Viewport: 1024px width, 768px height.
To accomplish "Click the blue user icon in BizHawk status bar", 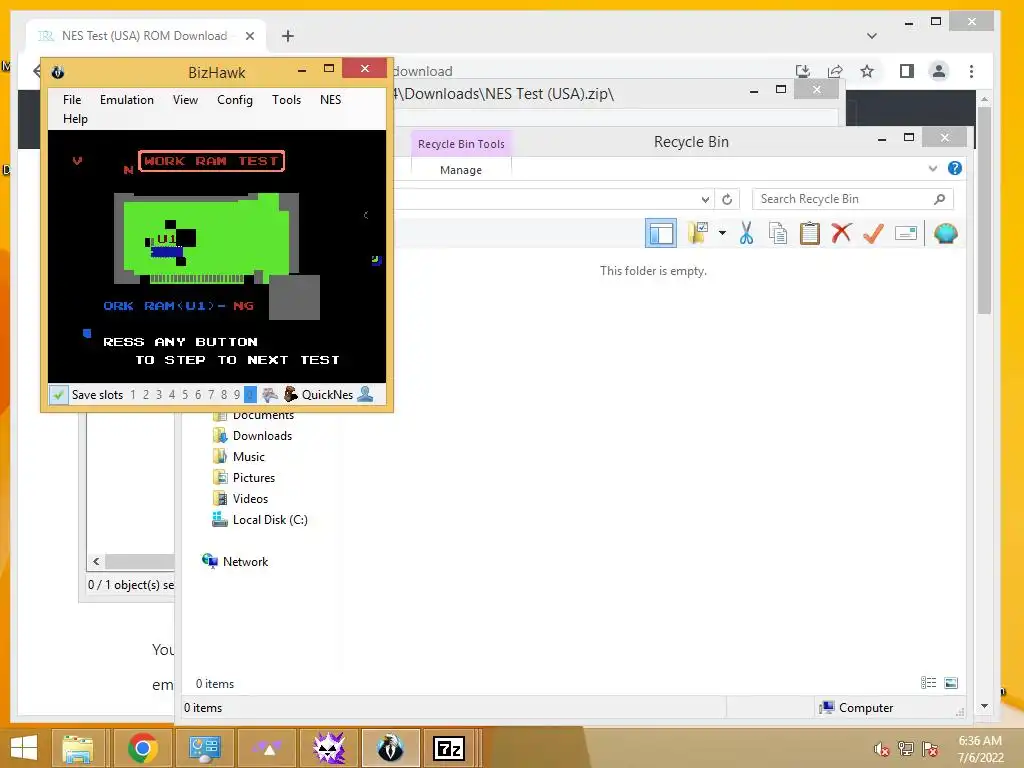I will 366,394.
